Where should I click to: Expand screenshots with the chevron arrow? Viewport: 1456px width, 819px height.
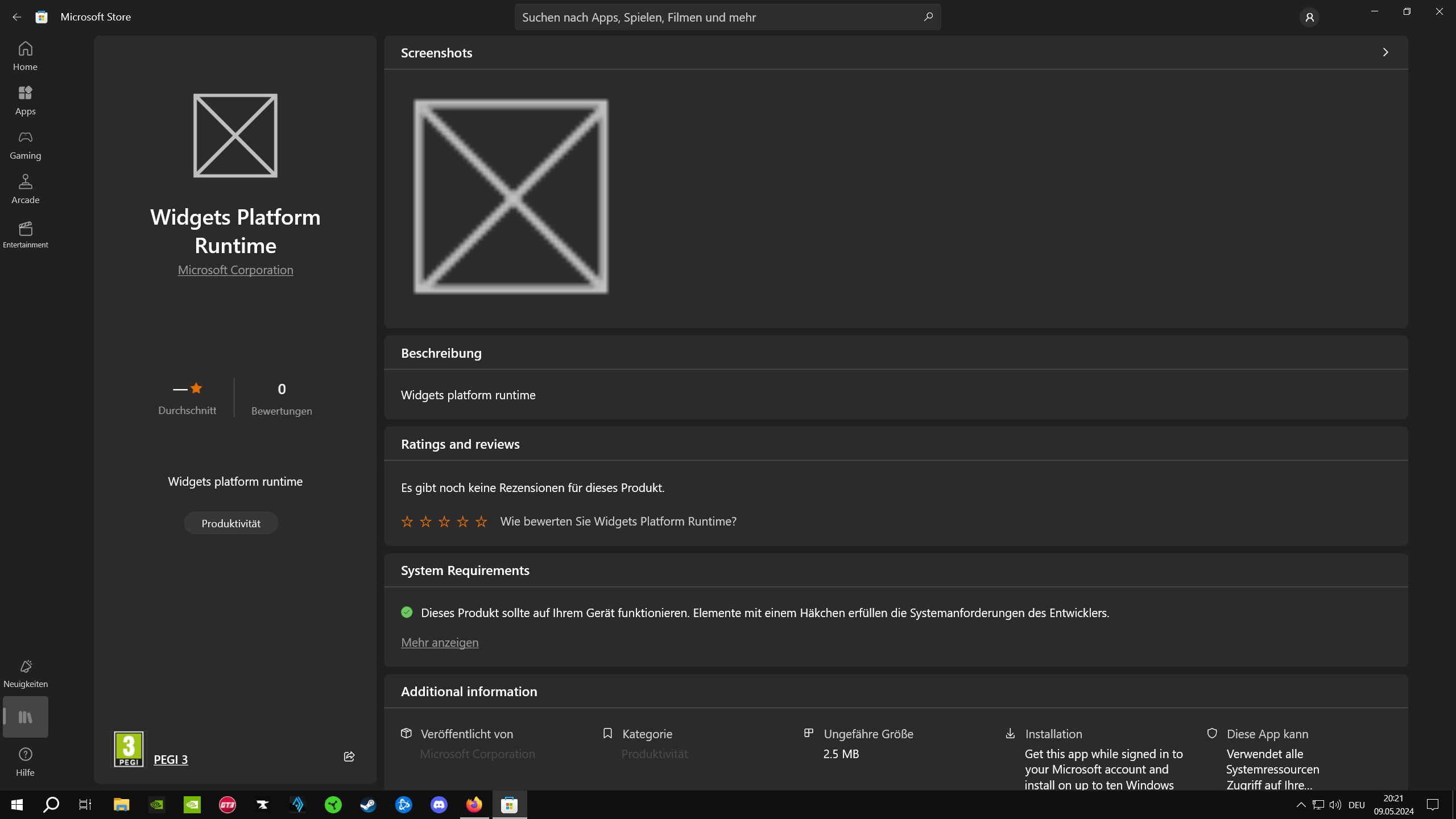point(1385,52)
